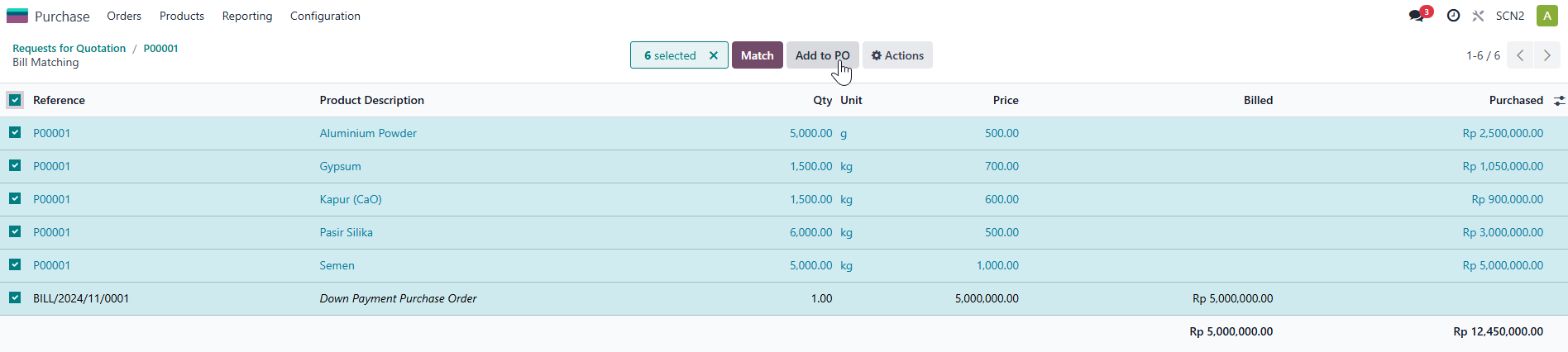Click the debug tools wrench icon

1478,16
